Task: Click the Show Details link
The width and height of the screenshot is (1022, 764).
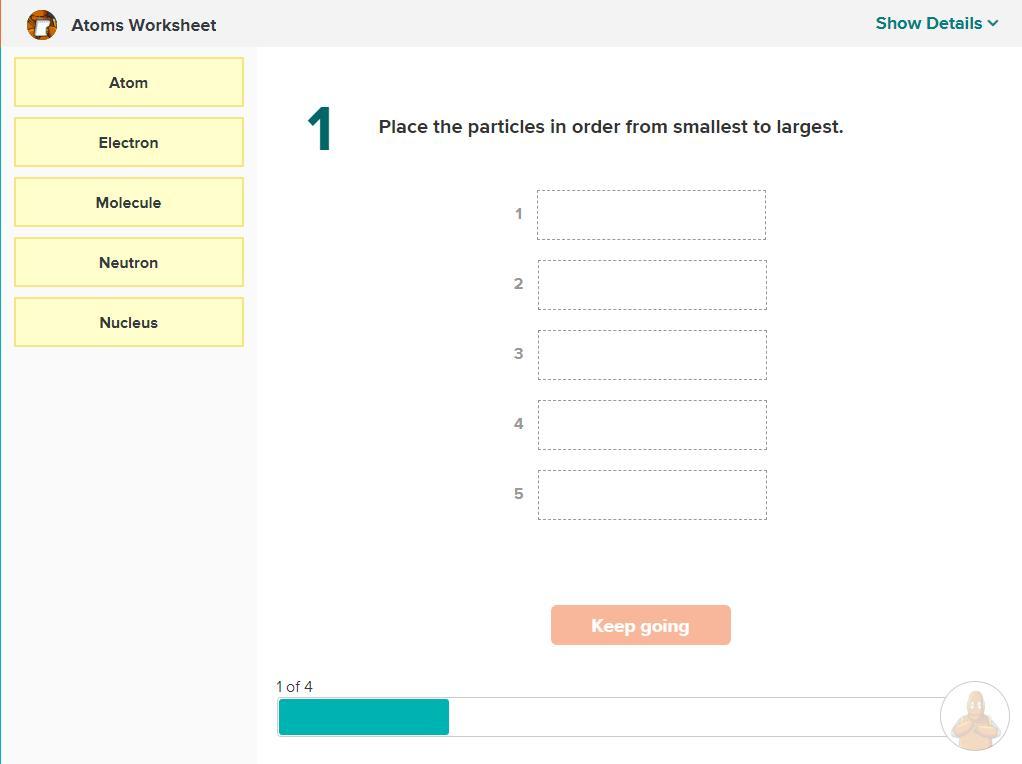Action: (x=928, y=23)
